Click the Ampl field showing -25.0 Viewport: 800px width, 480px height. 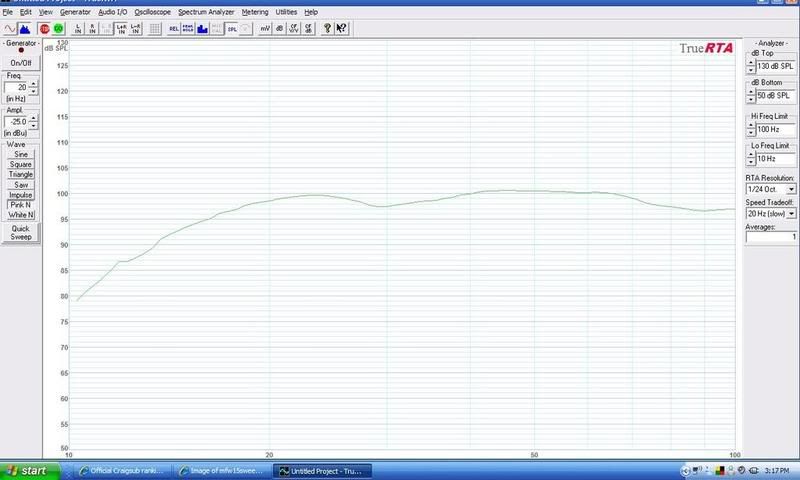[16, 122]
